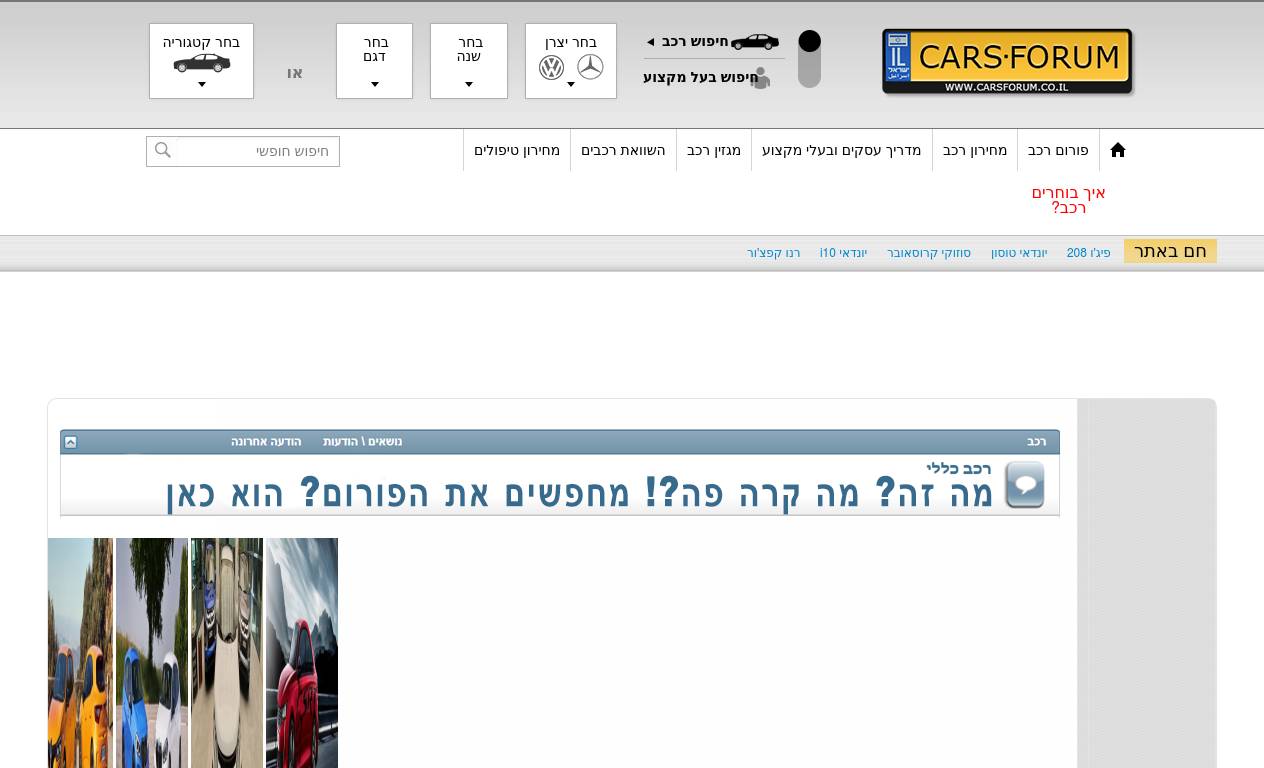Select חיפוש רכב search mode
This screenshot has width=1264, height=768.
(695, 42)
